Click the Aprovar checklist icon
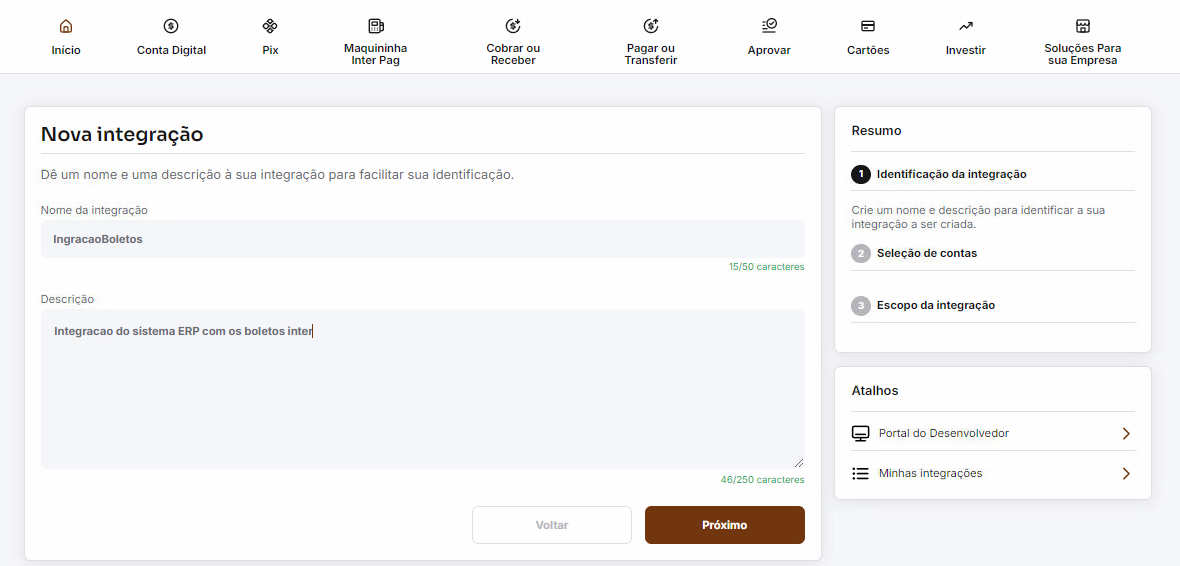Image resolution: width=1180 pixels, height=566 pixels. click(769, 26)
